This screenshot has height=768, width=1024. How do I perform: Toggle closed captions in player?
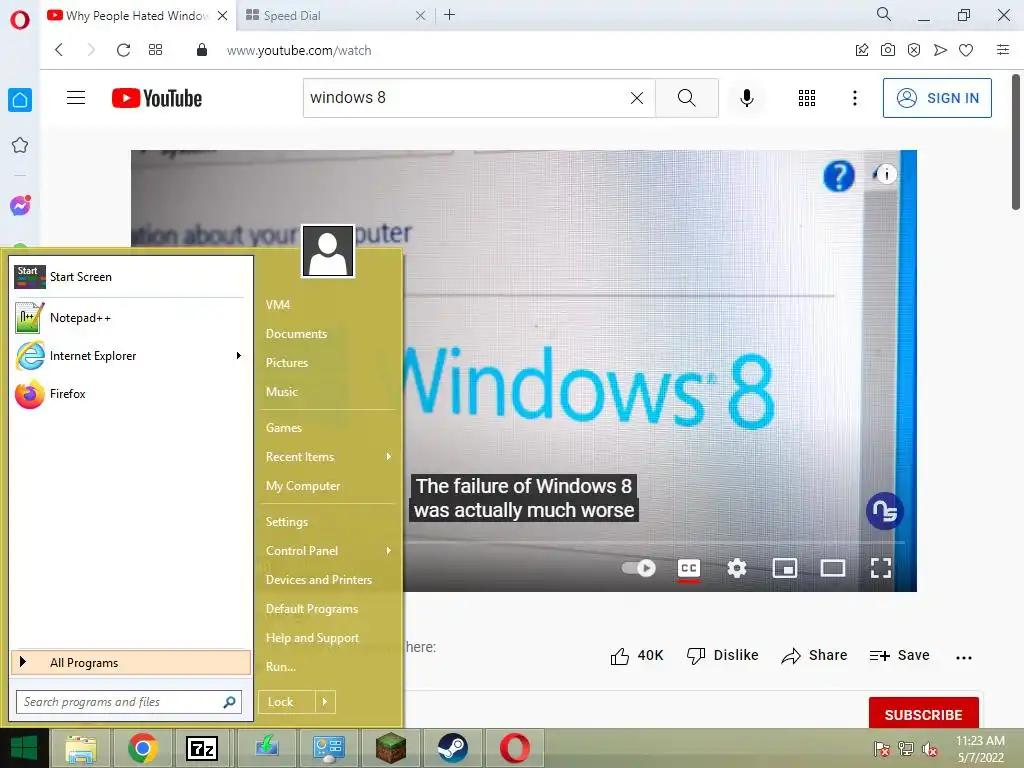click(688, 568)
